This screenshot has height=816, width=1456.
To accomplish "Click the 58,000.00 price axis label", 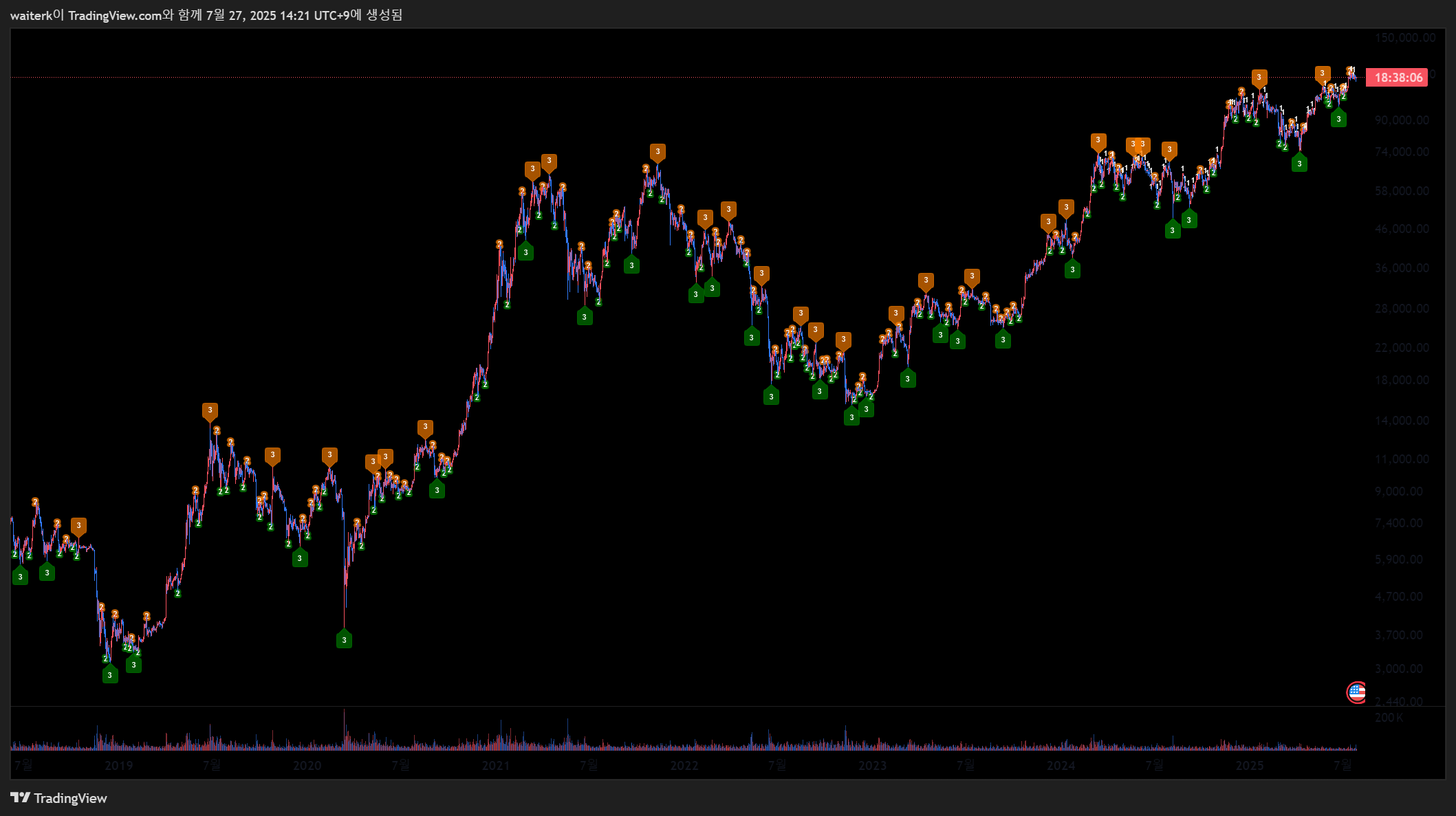I will (1402, 191).
